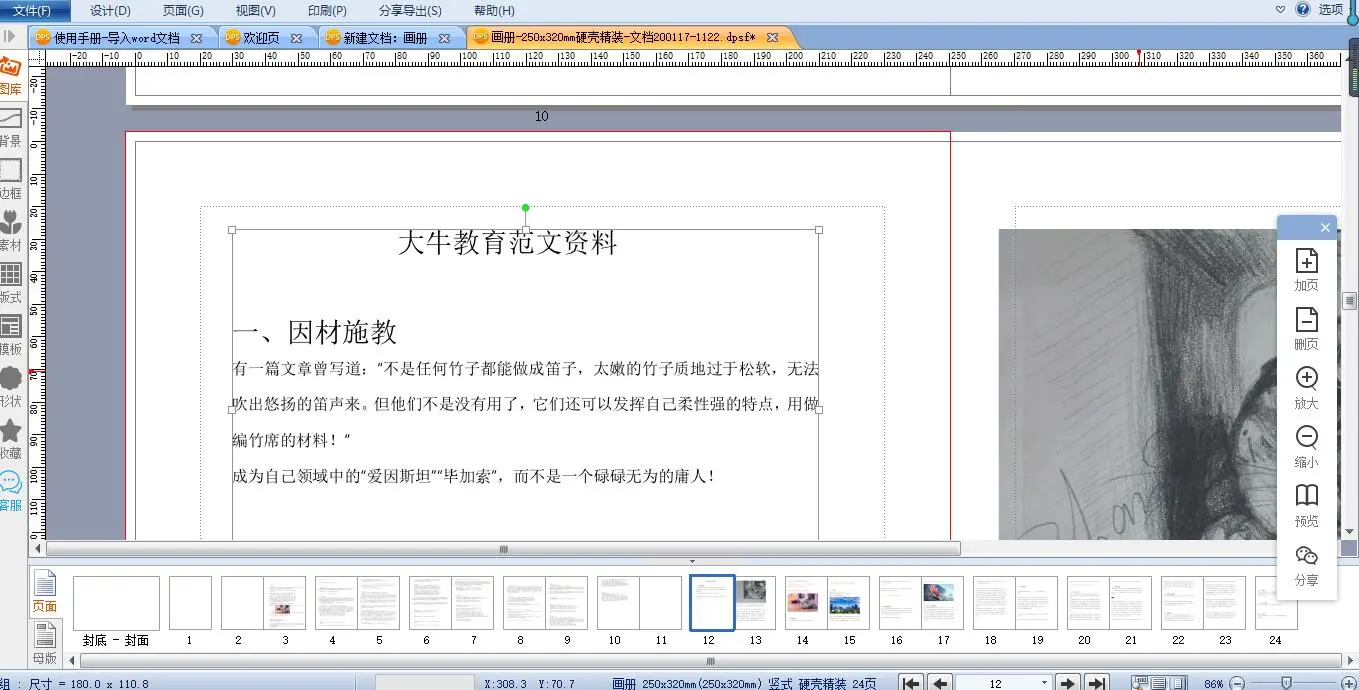The image size is (1359, 690).
Task: Switch to the 欢迎页 tab
Action: click(x=261, y=38)
